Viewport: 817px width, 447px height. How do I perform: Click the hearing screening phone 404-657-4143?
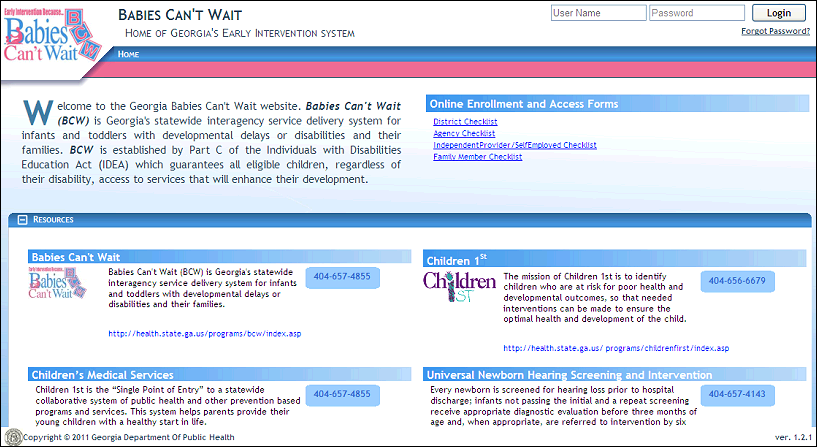click(736, 395)
